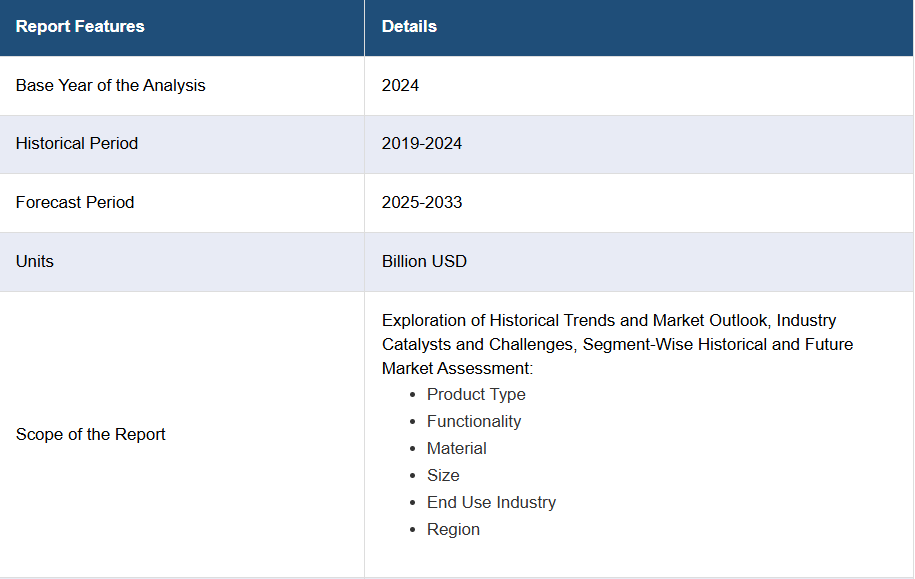
Task: Select the 'Historical Period' row label
Action: [x=77, y=144]
